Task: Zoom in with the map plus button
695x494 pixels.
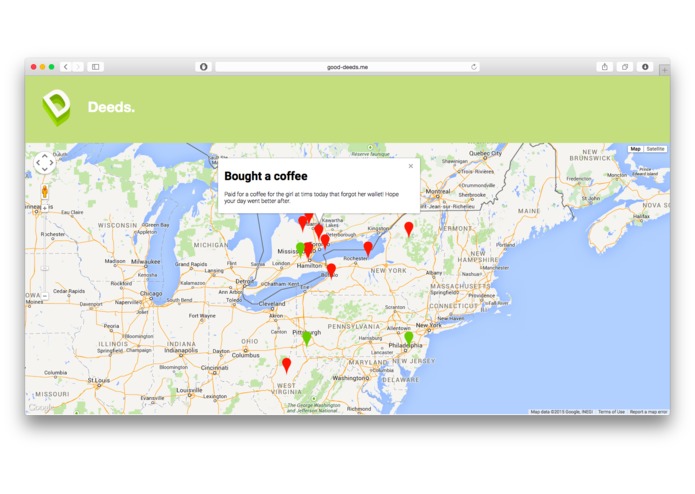Action: pyautogui.click(x=44, y=208)
